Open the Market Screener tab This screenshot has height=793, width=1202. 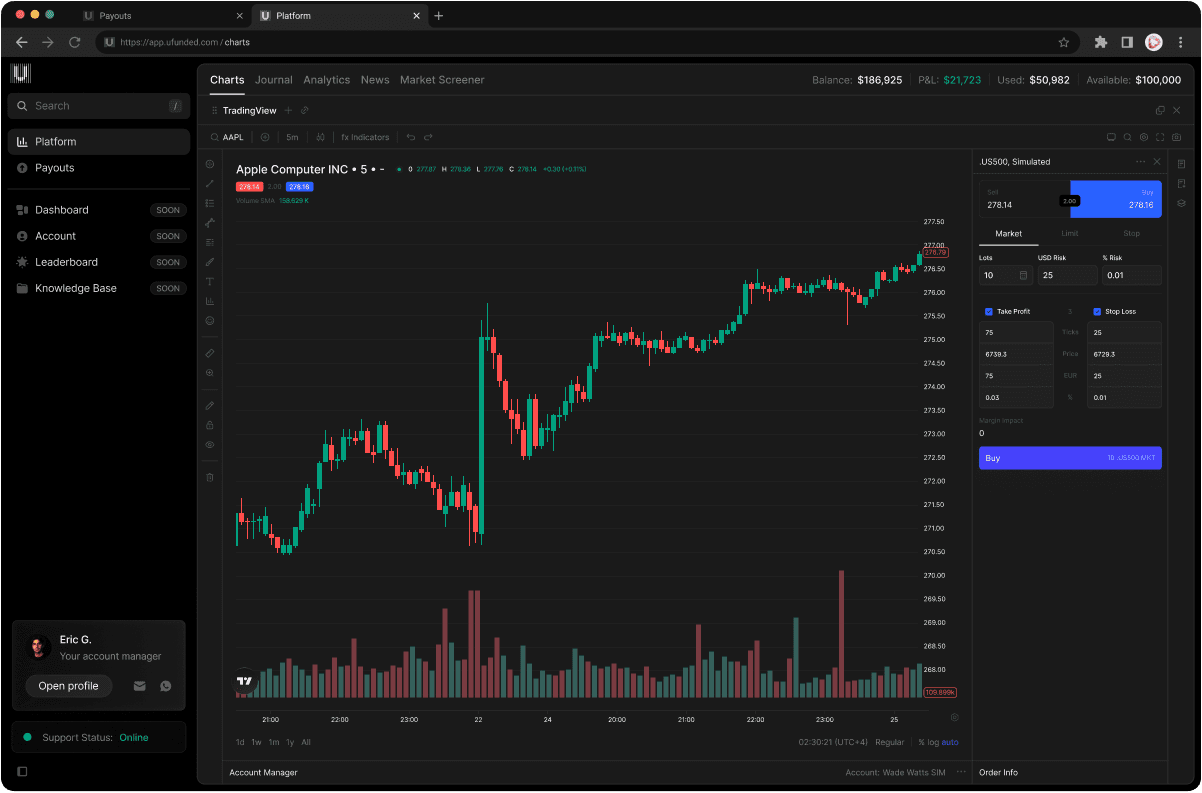(x=442, y=80)
